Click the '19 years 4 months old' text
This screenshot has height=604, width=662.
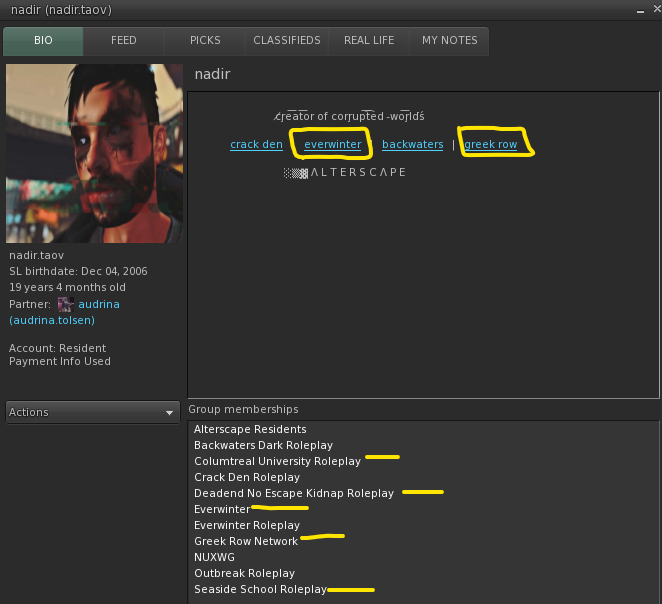tap(68, 287)
